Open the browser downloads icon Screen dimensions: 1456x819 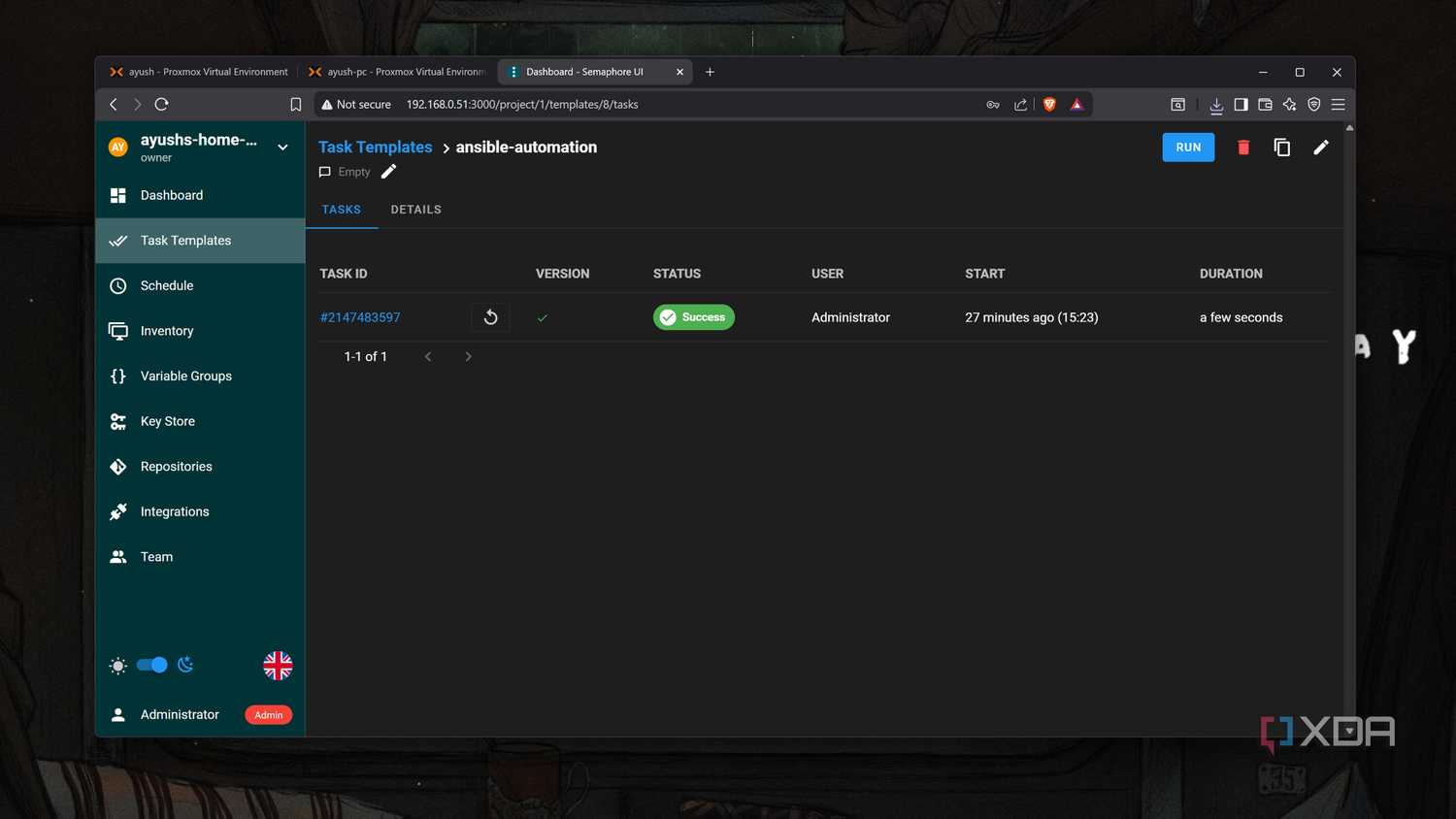[1216, 105]
